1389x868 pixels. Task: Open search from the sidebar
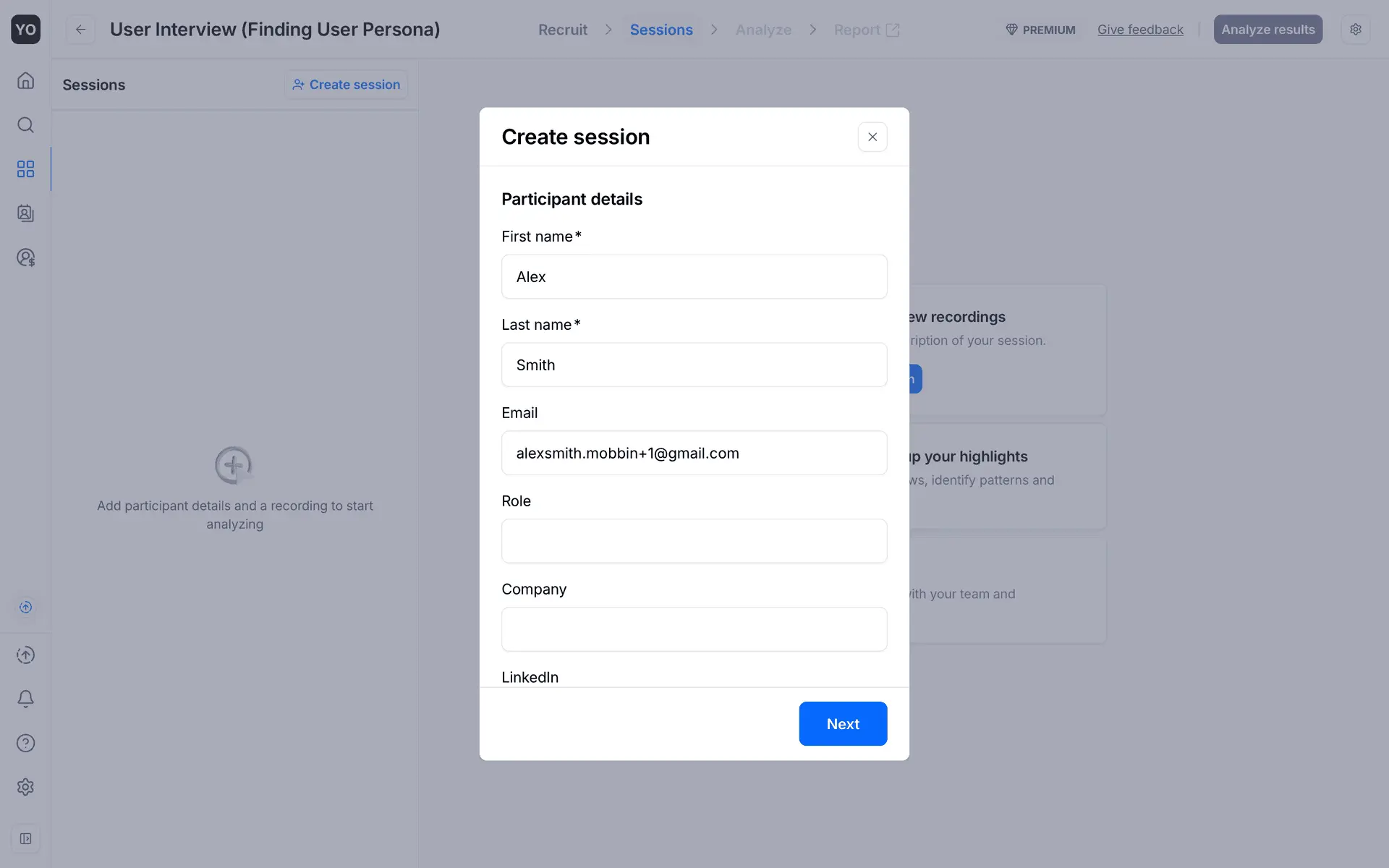25,125
